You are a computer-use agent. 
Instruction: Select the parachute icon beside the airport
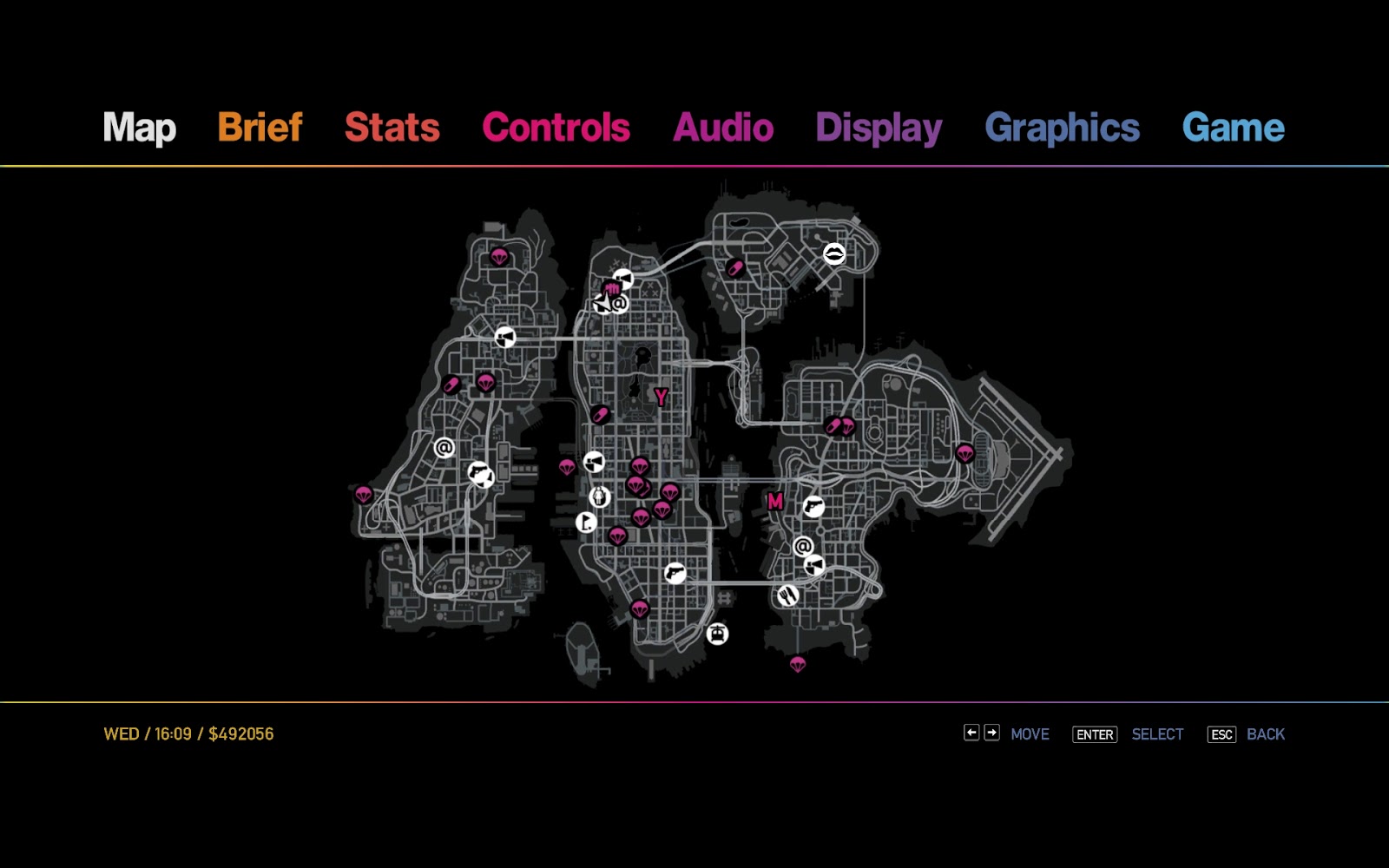coord(965,453)
